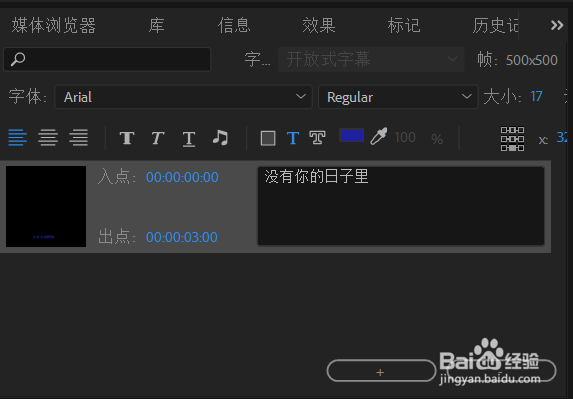This screenshot has height=399, width=573.
Task: Switch to the 库 tab
Action: [156, 26]
